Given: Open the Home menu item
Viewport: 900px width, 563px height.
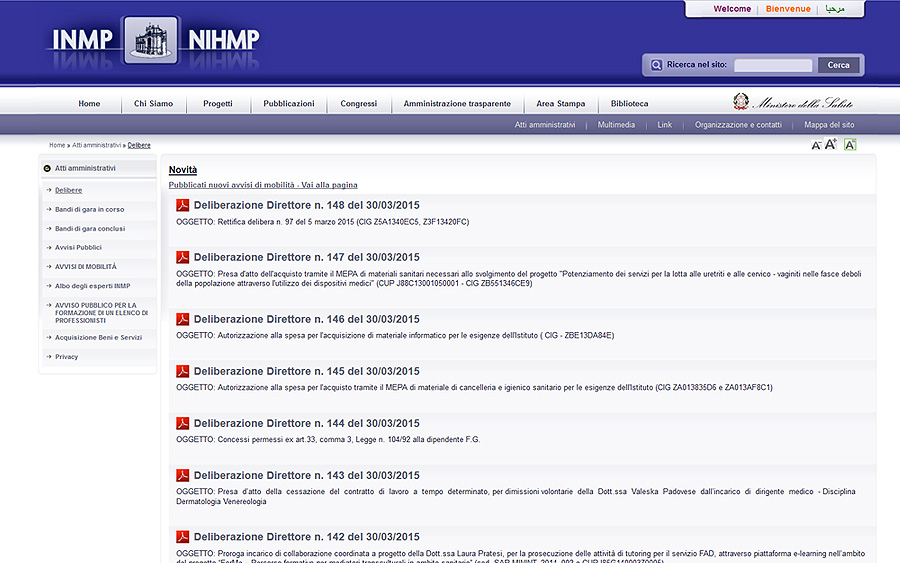Looking at the screenshot, I should (89, 103).
